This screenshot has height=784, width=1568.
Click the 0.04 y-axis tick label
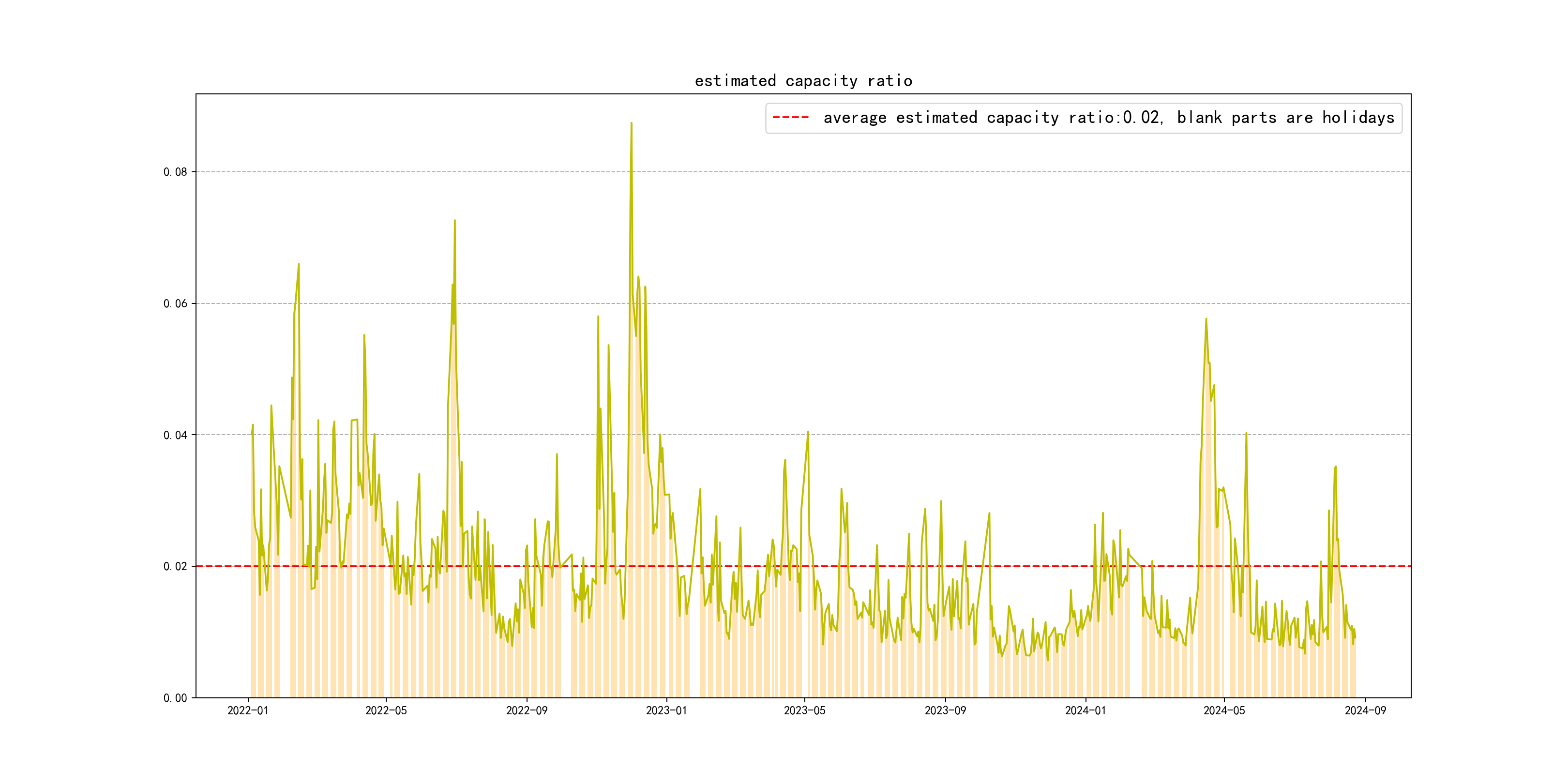(x=175, y=435)
